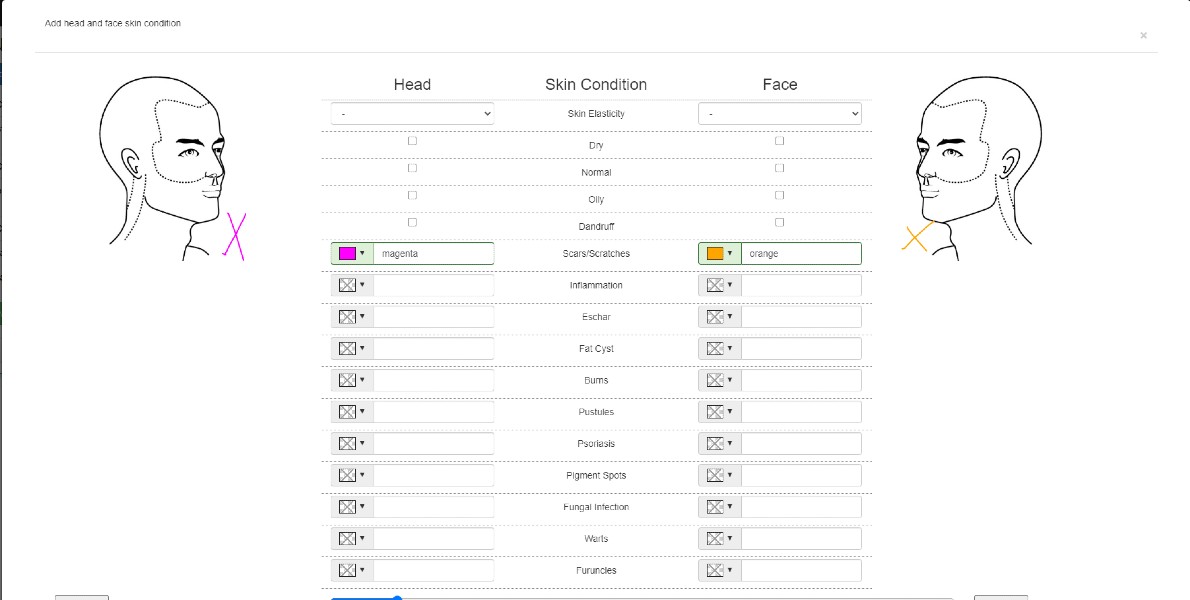
Task: Open the magenta Scars/Scratches swatch for Head
Action: tap(351, 254)
